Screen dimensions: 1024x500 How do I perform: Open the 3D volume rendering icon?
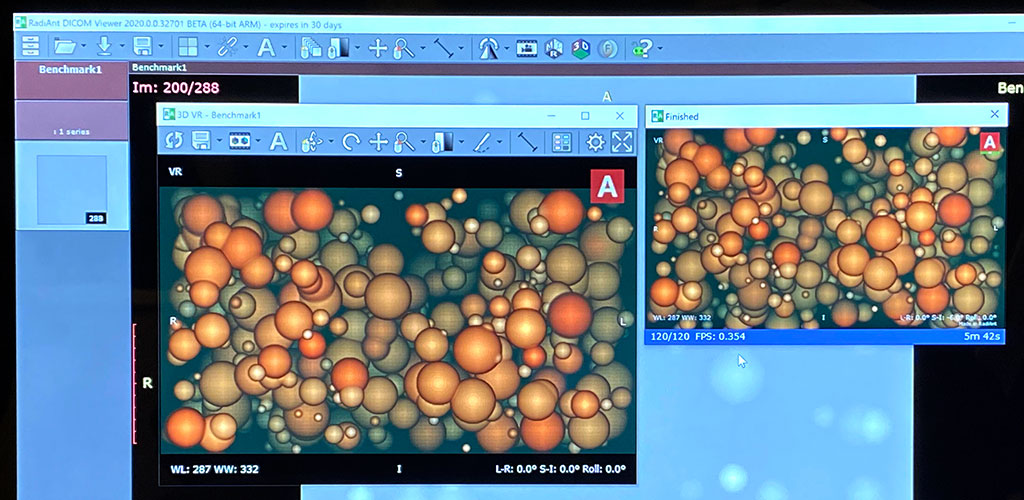pyautogui.click(x=581, y=48)
